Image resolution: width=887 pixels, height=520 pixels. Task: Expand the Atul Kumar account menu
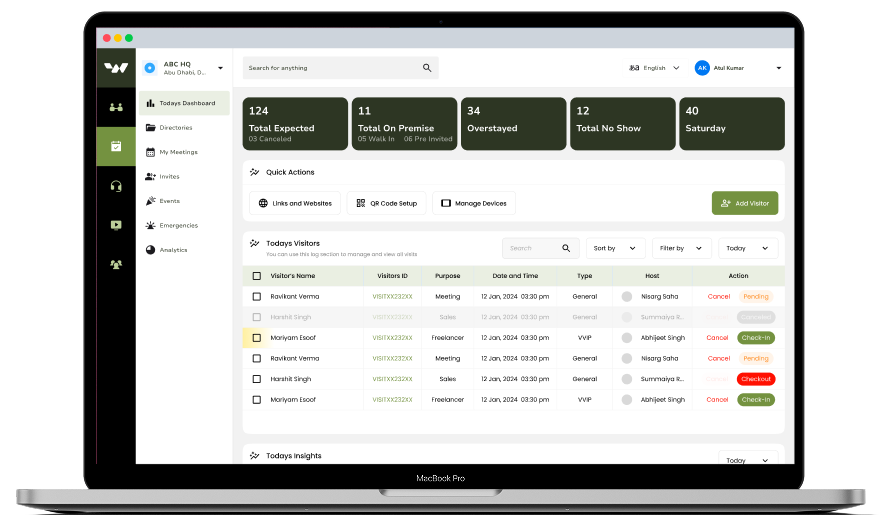(779, 68)
